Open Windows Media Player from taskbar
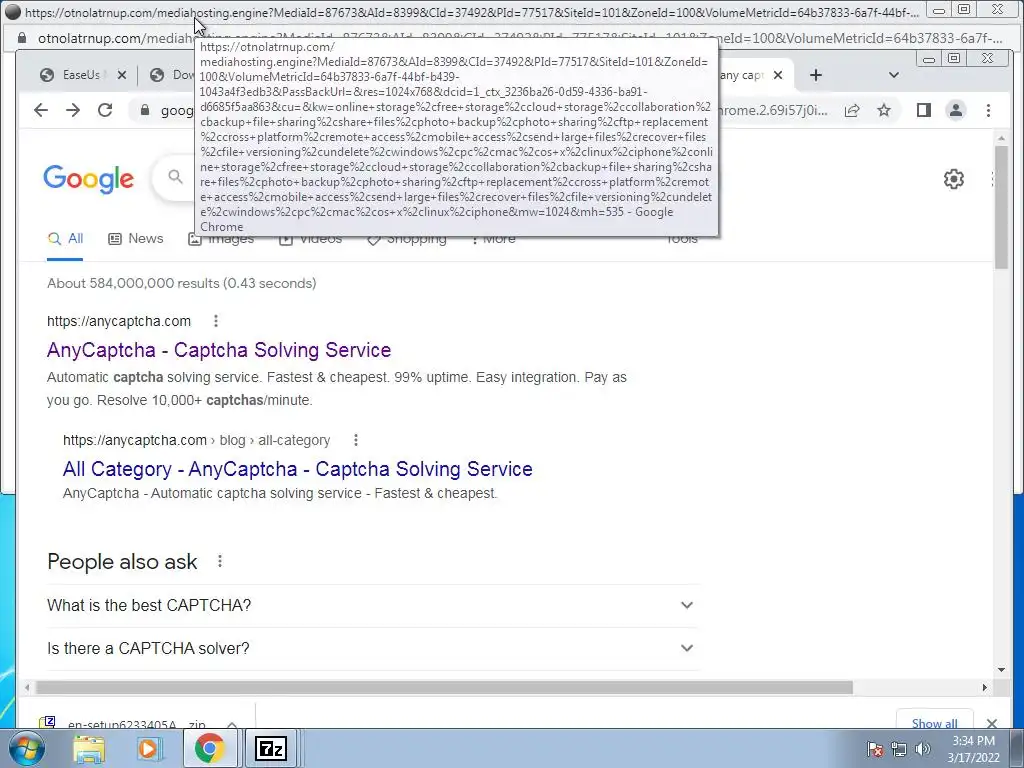The image size is (1024, 768). point(150,748)
